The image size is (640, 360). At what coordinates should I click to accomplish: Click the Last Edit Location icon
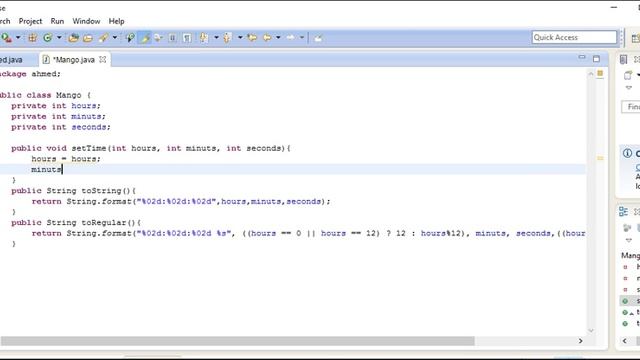pos(252,38)
